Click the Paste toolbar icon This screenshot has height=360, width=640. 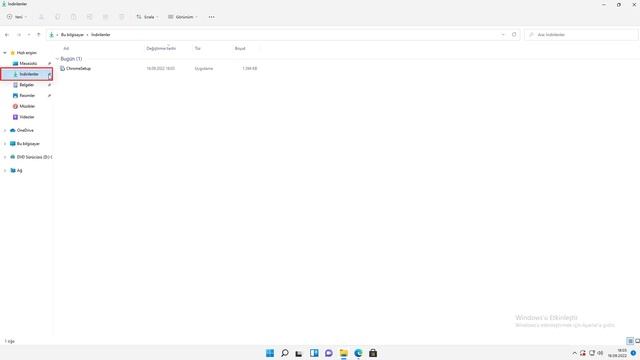(x=73, y=17)
